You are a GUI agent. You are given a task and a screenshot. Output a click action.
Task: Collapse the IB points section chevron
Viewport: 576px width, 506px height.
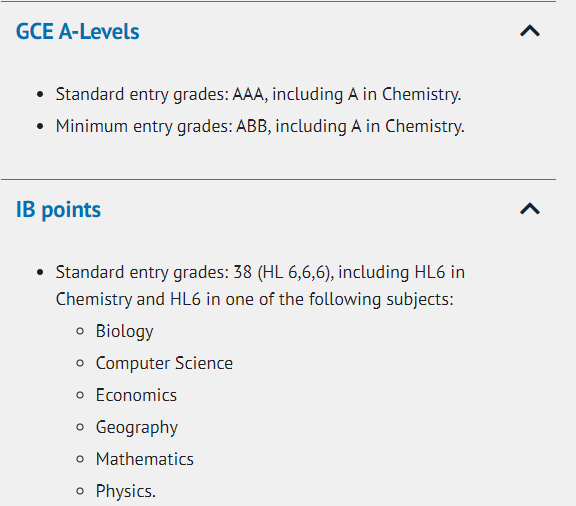(x=530, y=209)
